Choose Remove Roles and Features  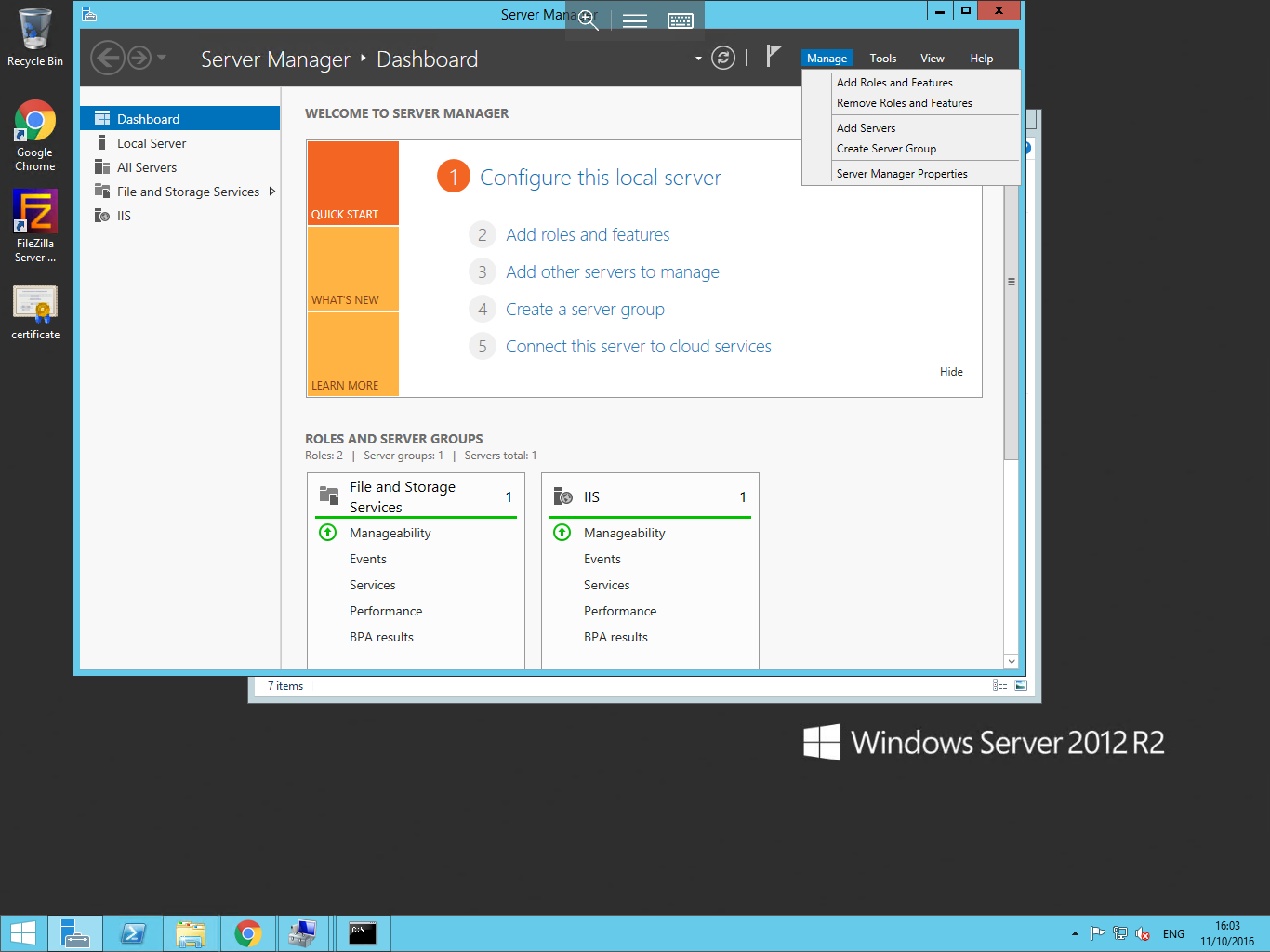(x=904, y=103)
